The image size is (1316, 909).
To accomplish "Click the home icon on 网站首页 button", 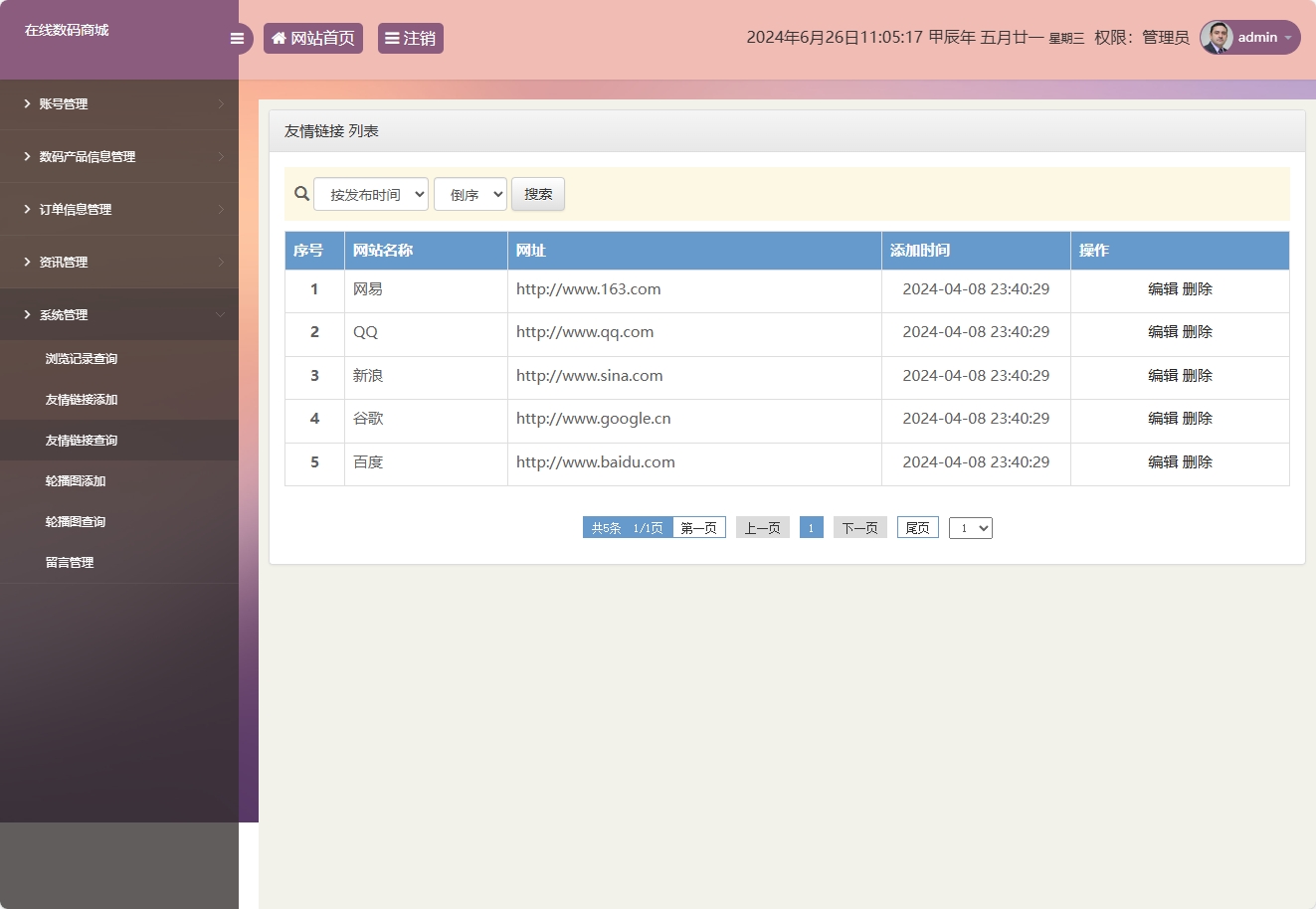I will tap(279, 38).
